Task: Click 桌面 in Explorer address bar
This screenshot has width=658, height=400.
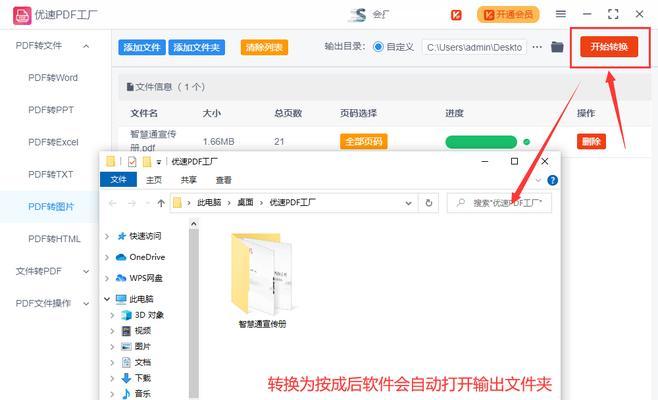Action: (x=245, y=203)
